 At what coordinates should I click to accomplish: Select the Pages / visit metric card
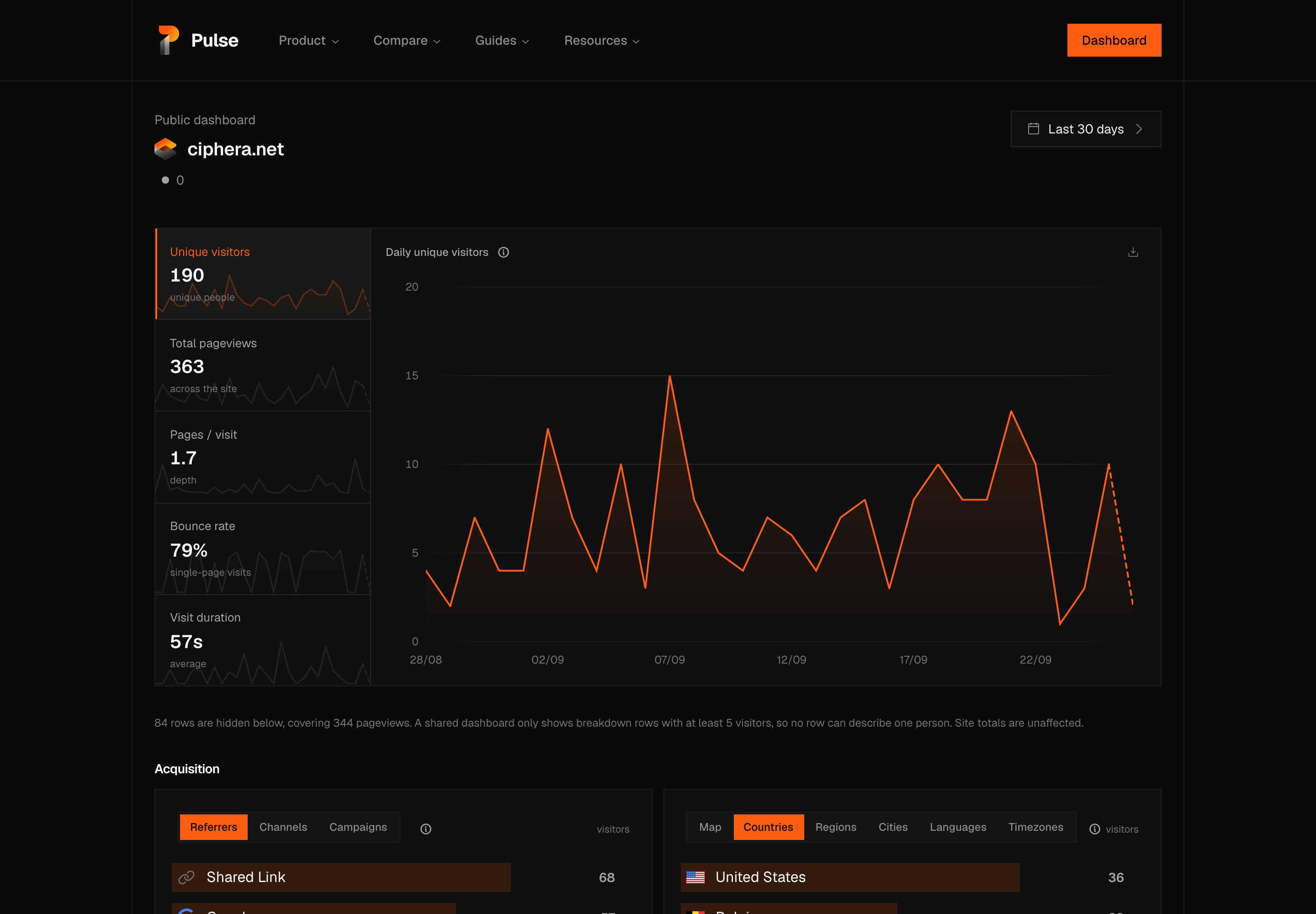263,457
